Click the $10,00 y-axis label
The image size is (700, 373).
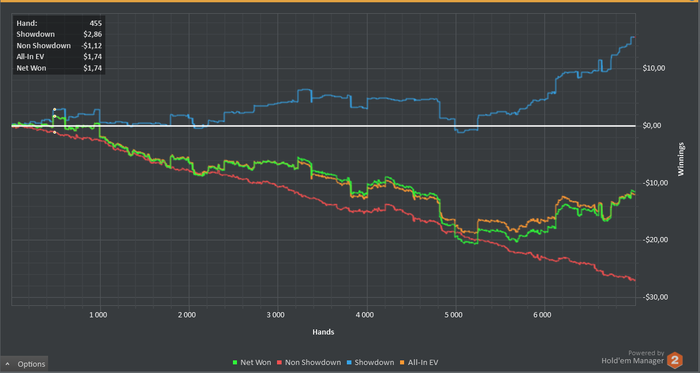click(x=654, y=68)
